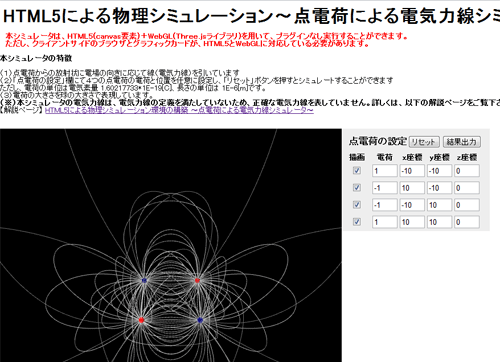This screenshot has width=500, height=362.
Task: Click the upper-right red charge sphere
Action: coord(197,280)
